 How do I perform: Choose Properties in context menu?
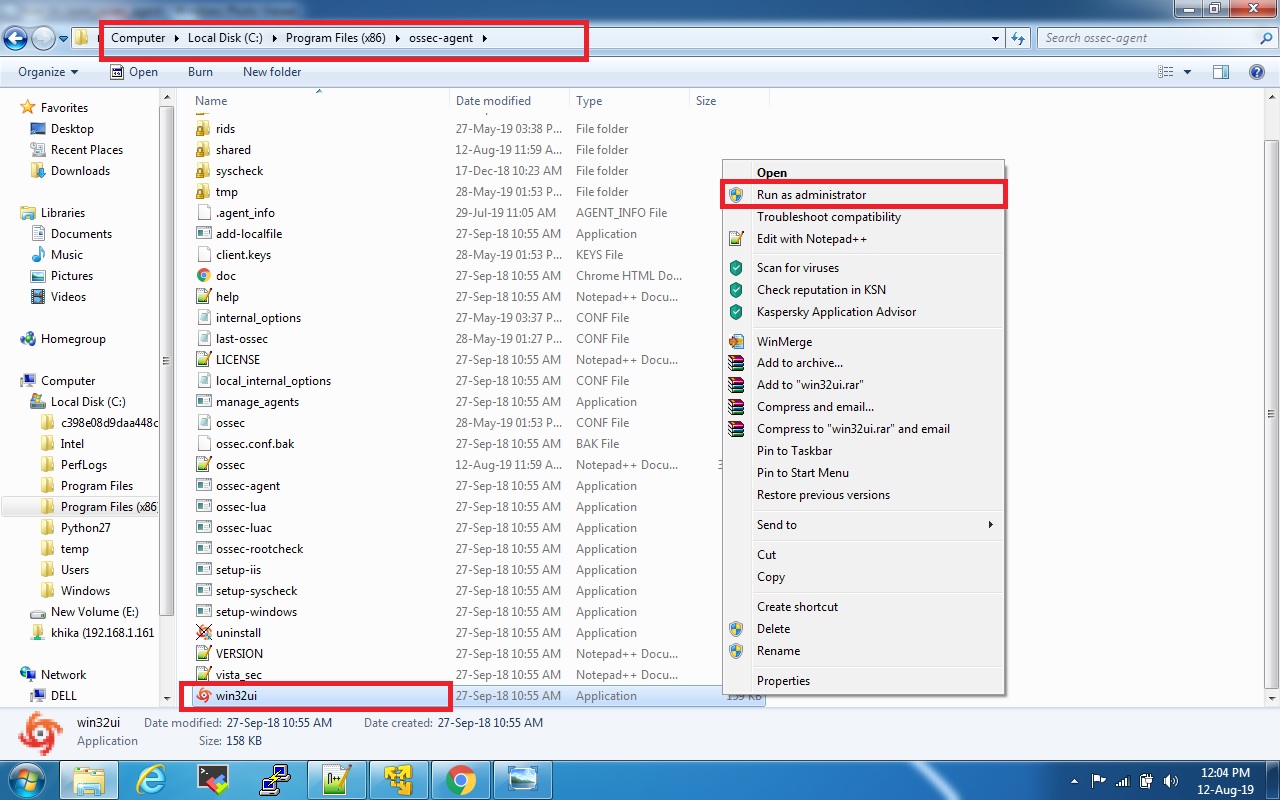click(864, 681)
